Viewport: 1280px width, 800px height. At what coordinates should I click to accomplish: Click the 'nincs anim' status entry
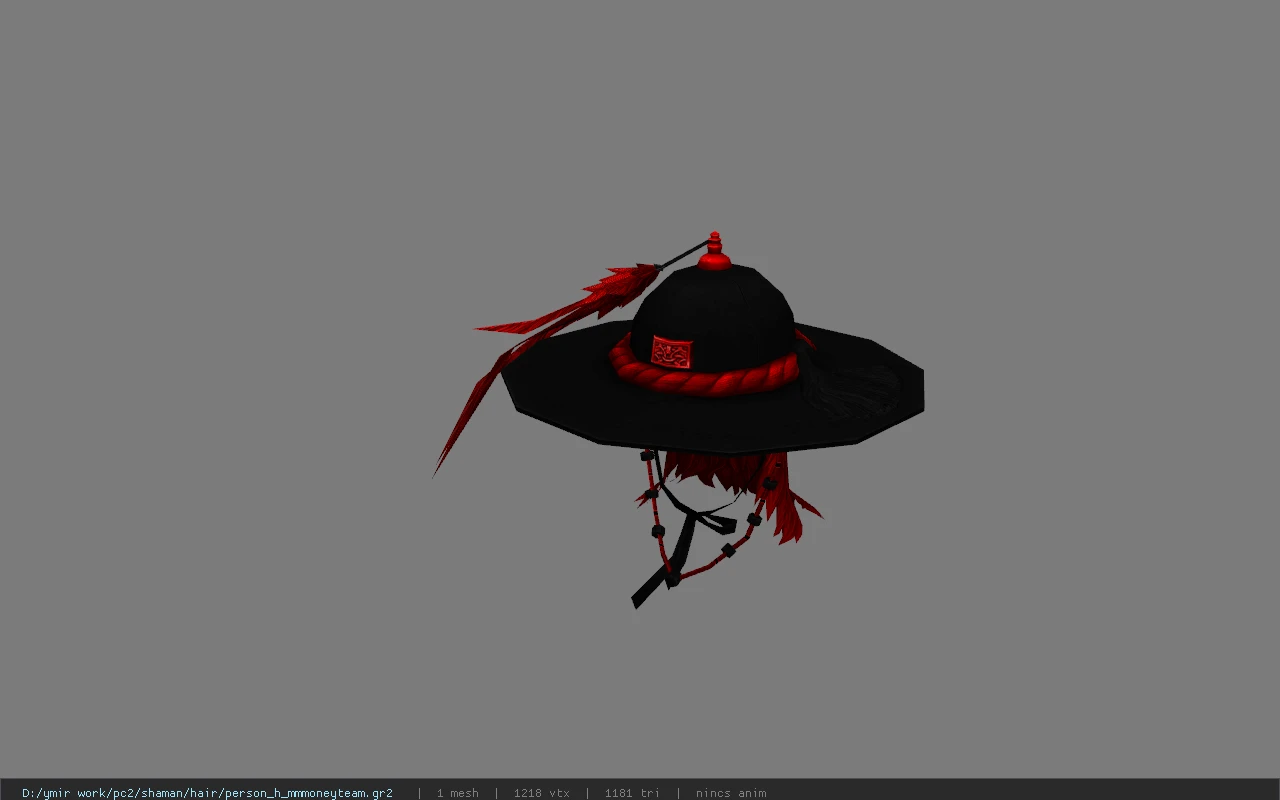[x=731, y=793]
